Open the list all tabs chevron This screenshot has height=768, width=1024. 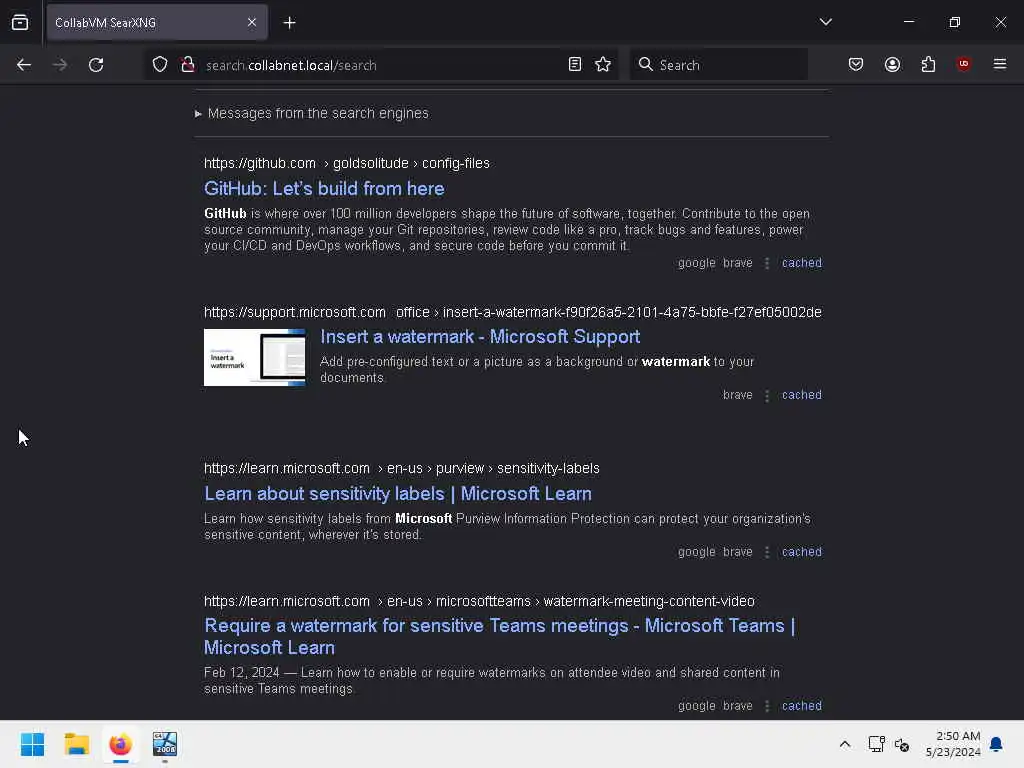click(x=825, y=22)
